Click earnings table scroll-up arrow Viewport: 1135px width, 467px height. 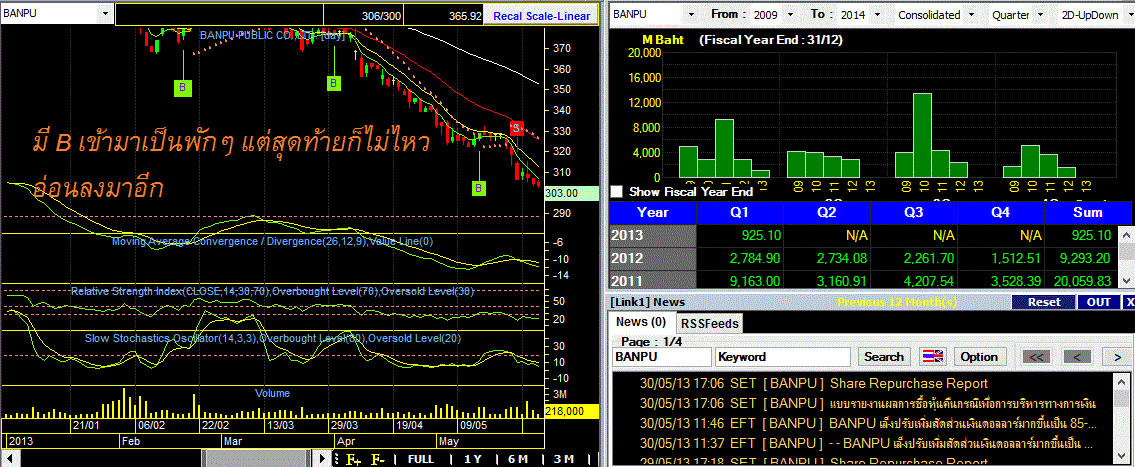coord(1127,235)
